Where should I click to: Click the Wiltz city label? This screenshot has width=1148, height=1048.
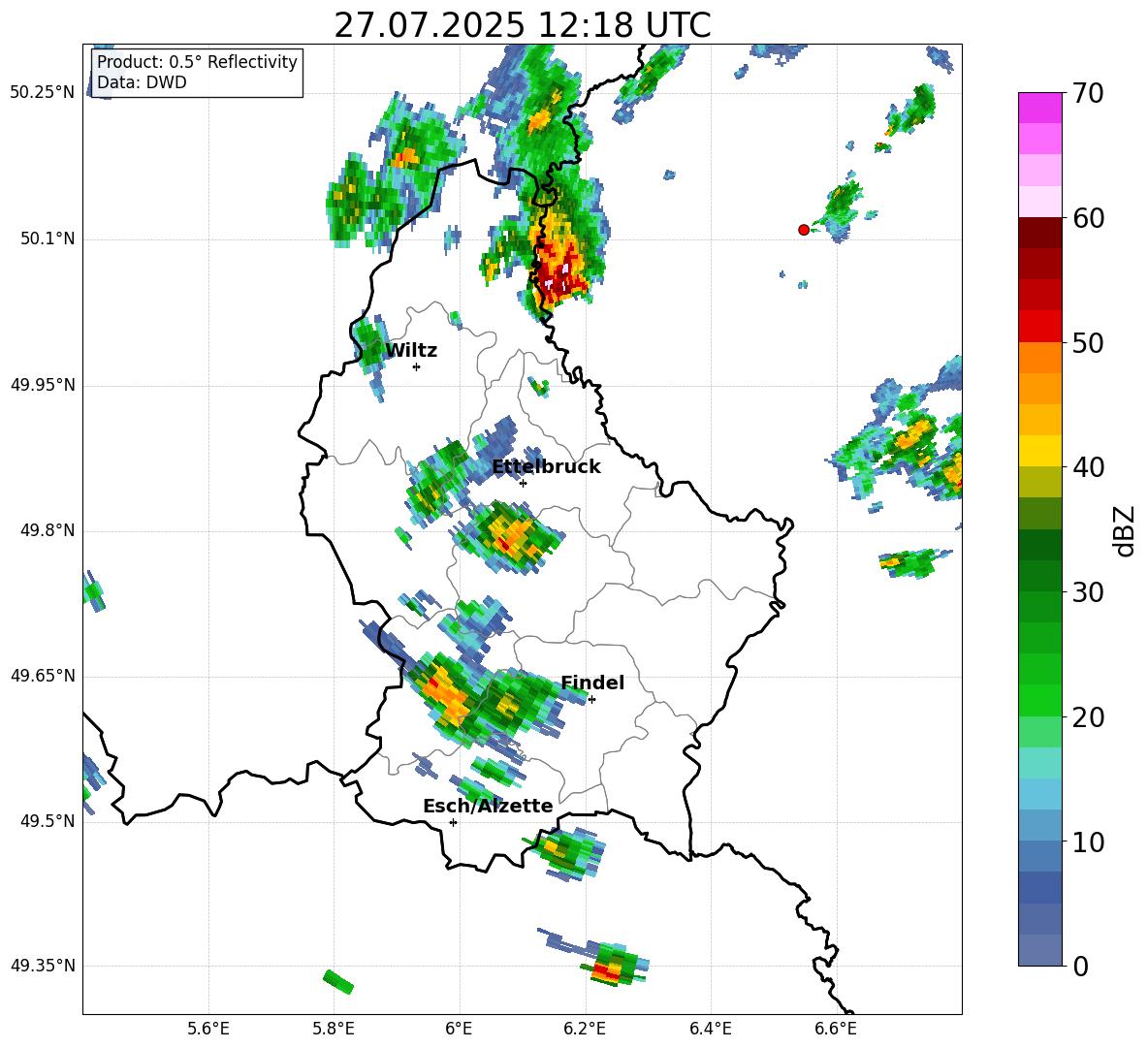[411, 351]
